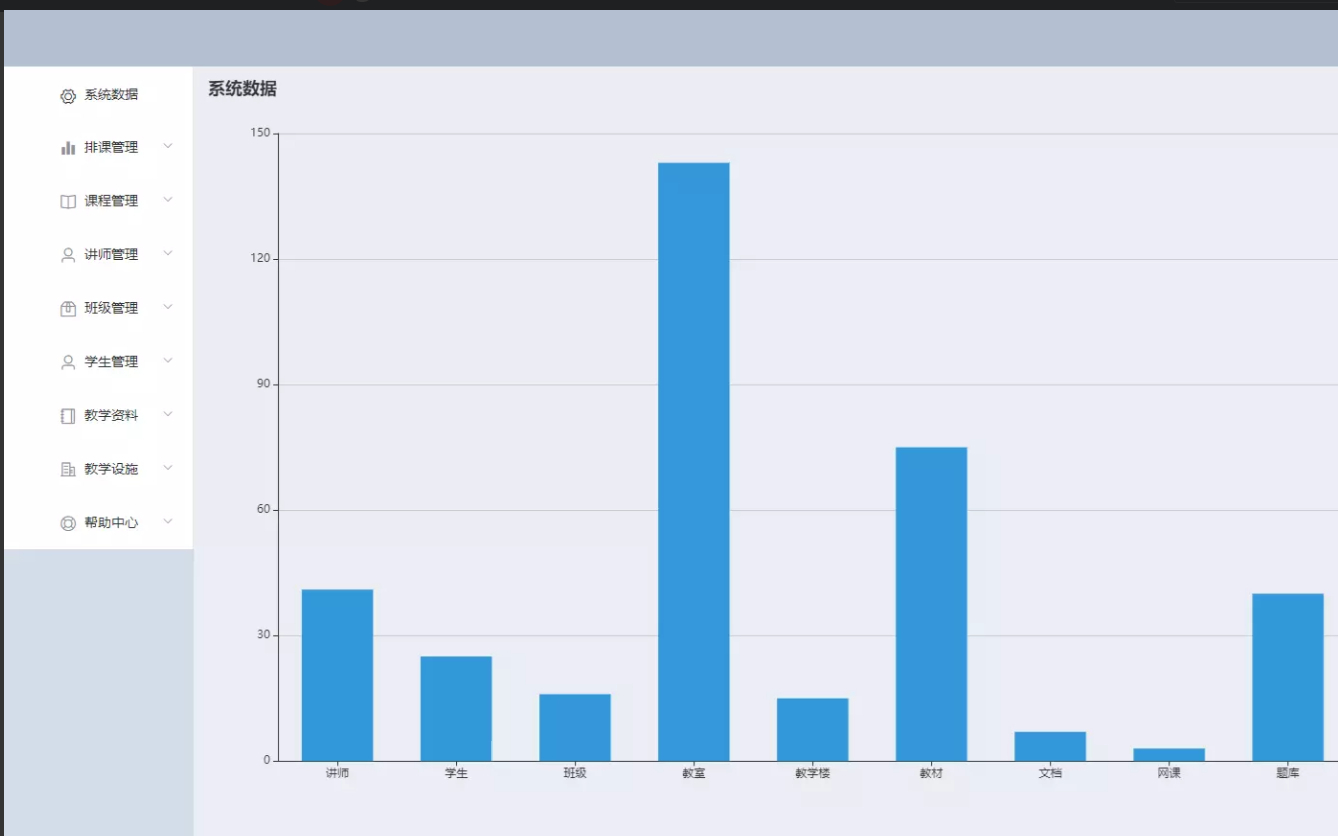
Task: Expand the 班级管理 chevron
Action: pos(168,307)
